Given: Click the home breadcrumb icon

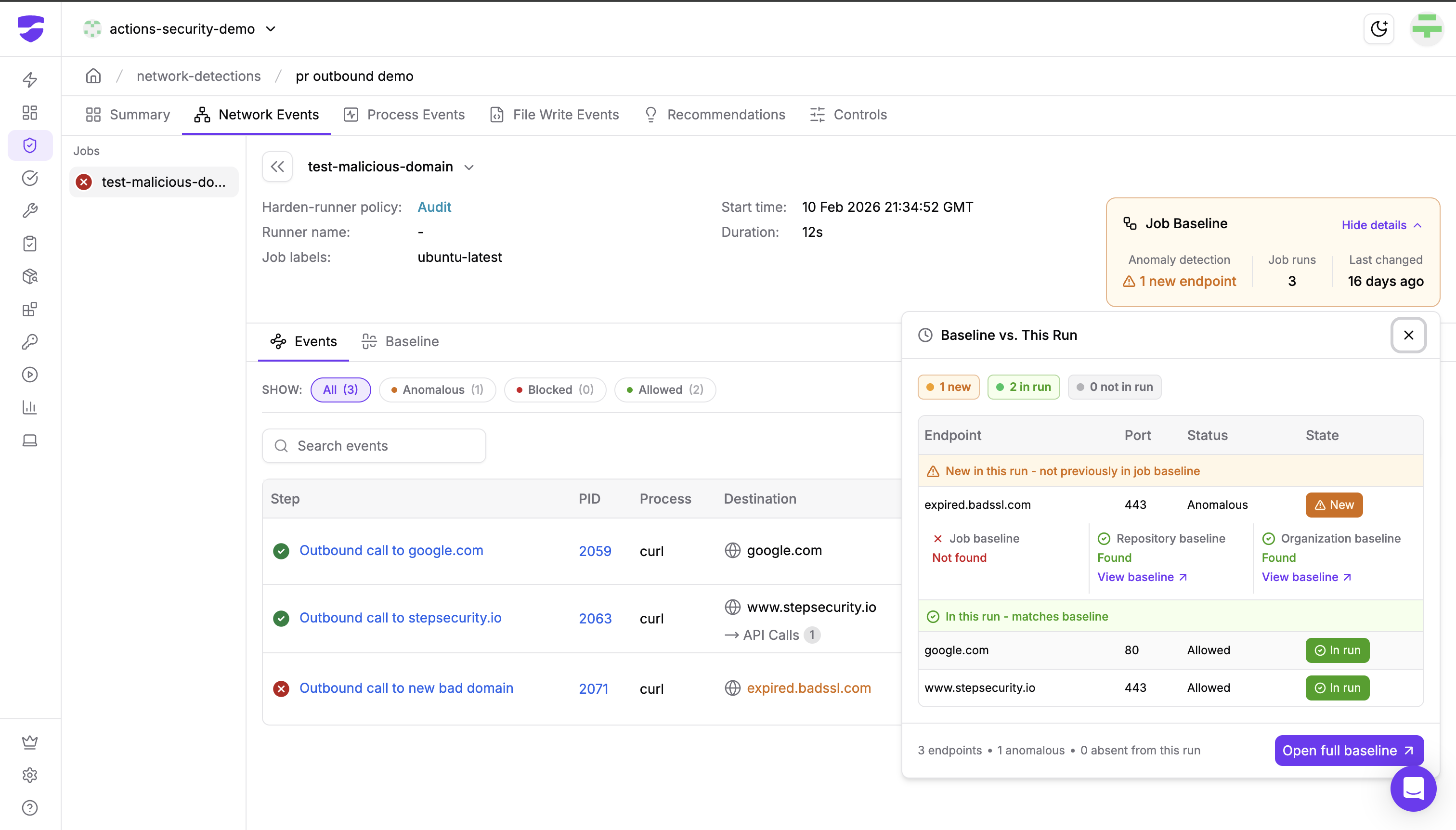Looking at the screenshot, I should click(93, 76).
